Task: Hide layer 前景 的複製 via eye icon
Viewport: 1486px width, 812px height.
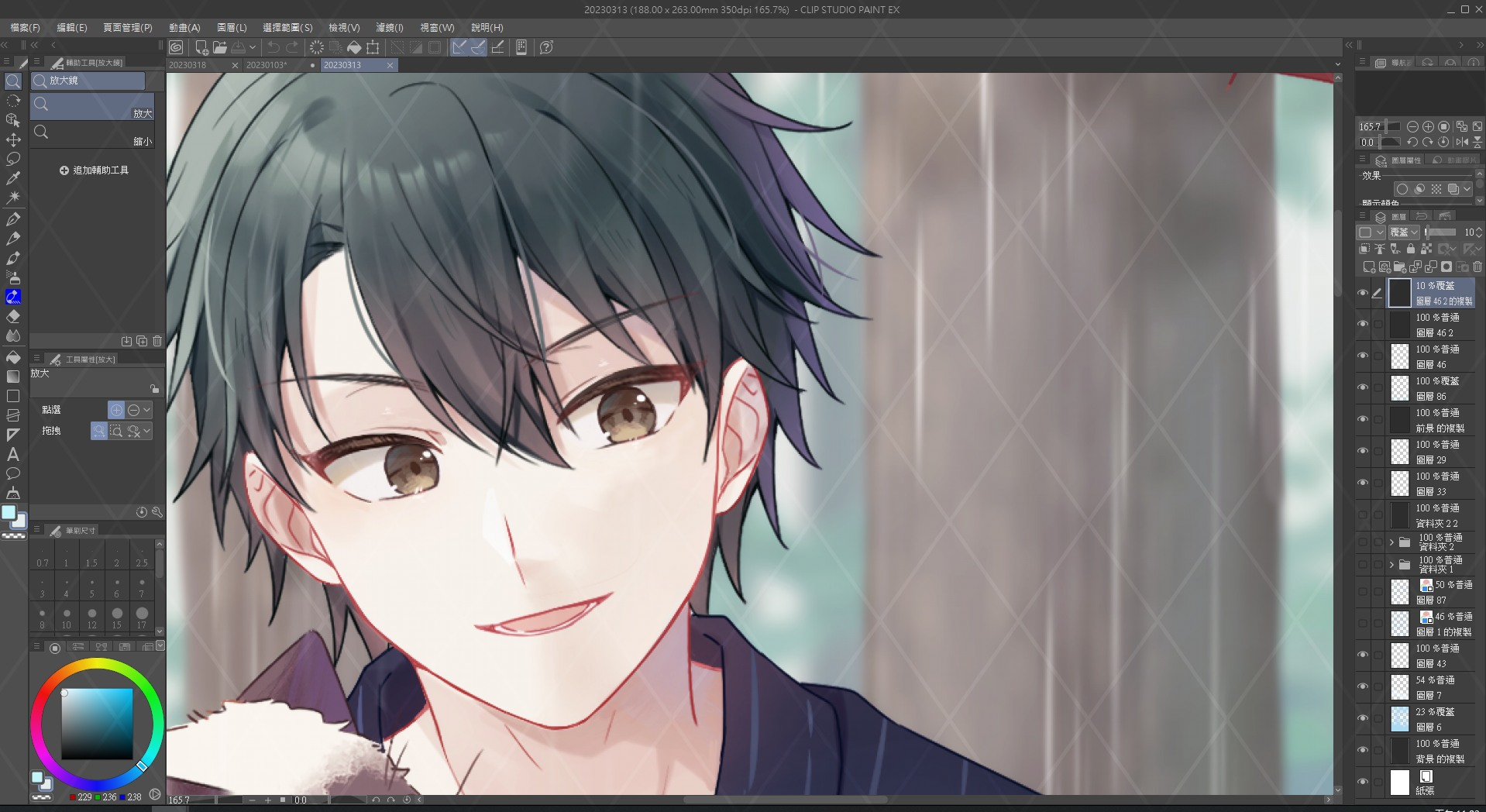Action: pos(1363,420)
